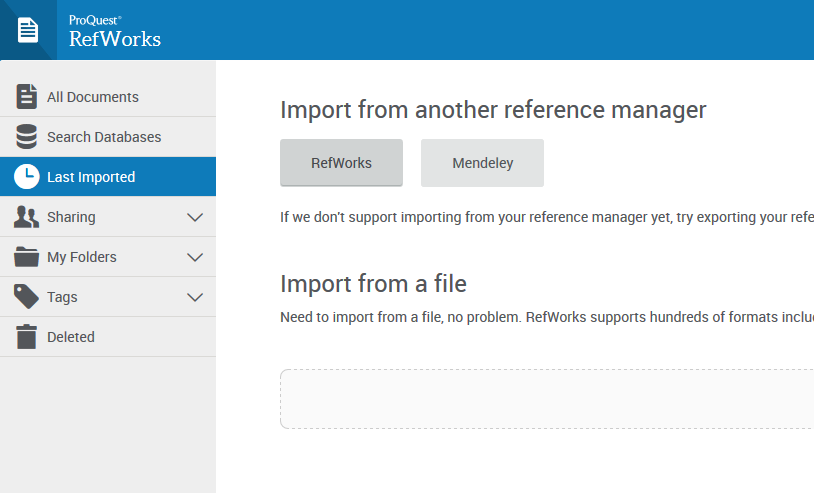Click text 'Need to import from a file'
This screenshot has height=493, width=814.
coord(361,317)
